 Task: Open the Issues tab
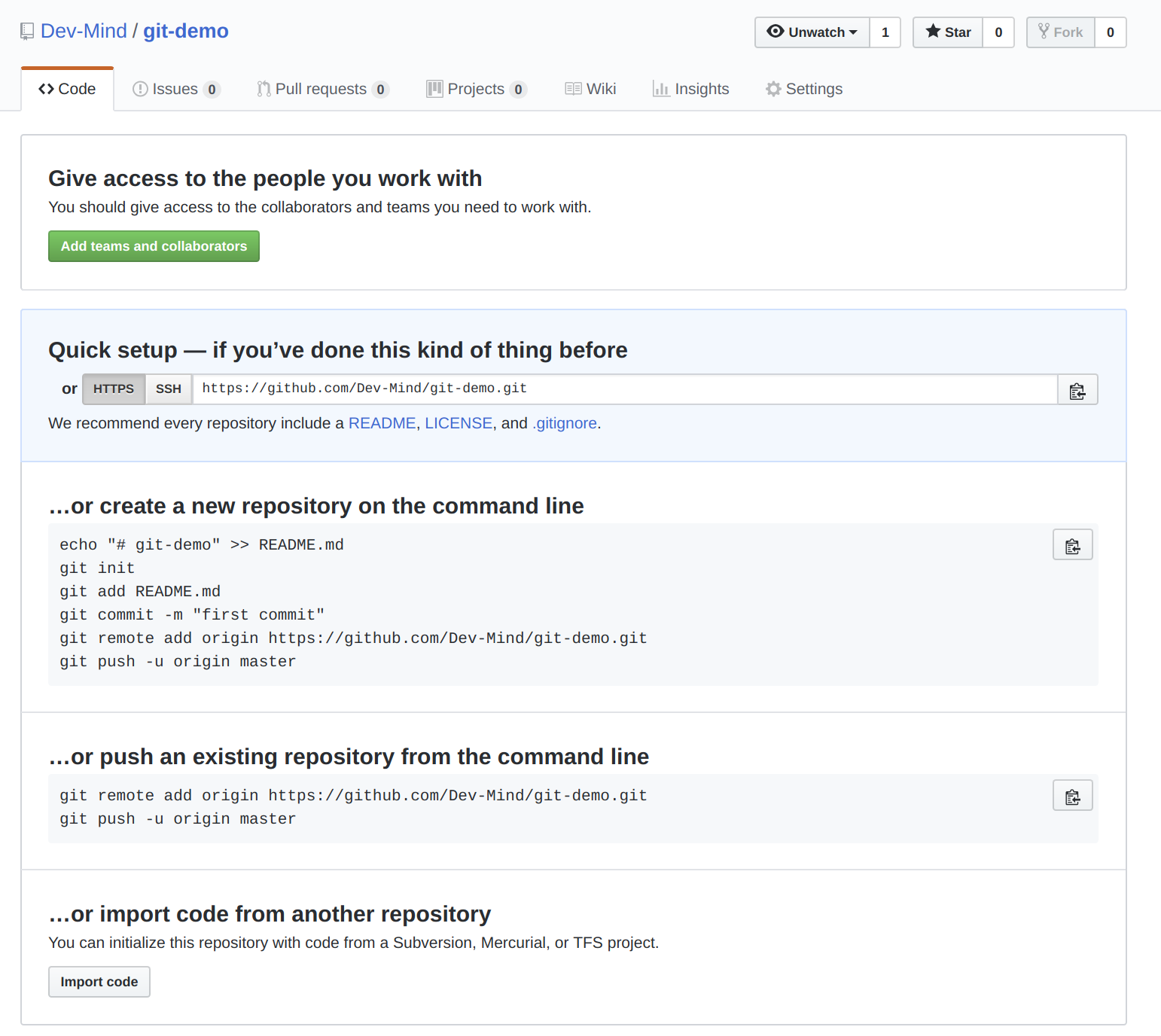pyautogui.click(x=176, y=89)
